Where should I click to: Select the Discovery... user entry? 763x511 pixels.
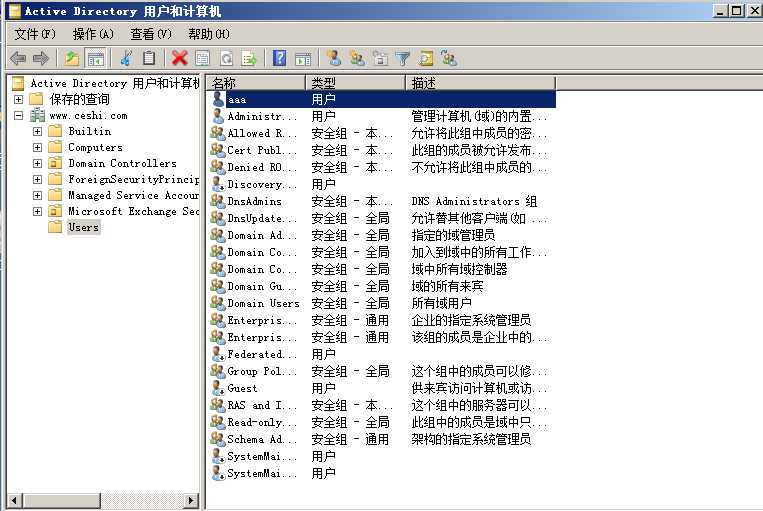262,184
